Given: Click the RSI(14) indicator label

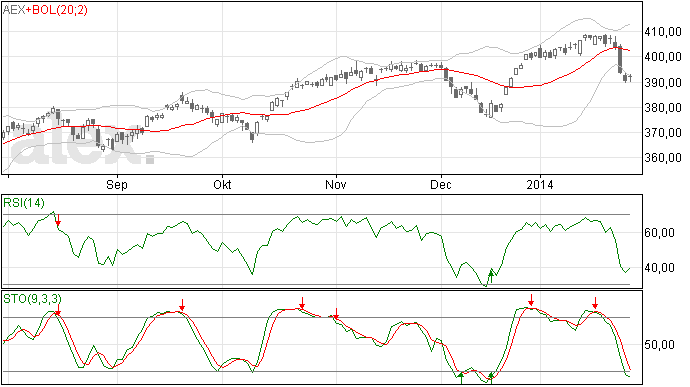Looking at the screenshot, I should (24, 203).
